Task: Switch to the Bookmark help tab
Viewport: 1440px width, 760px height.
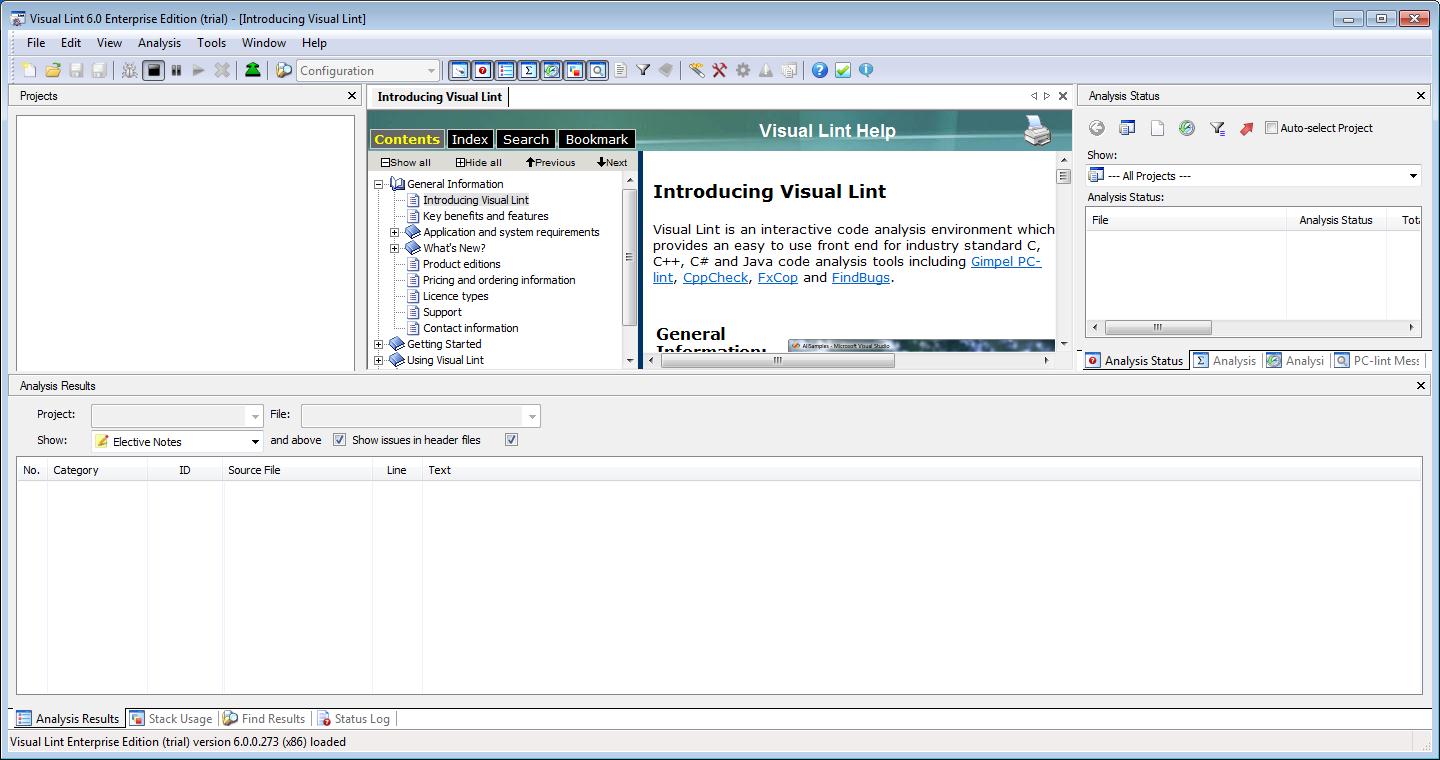Action: [x=597, y=139]
